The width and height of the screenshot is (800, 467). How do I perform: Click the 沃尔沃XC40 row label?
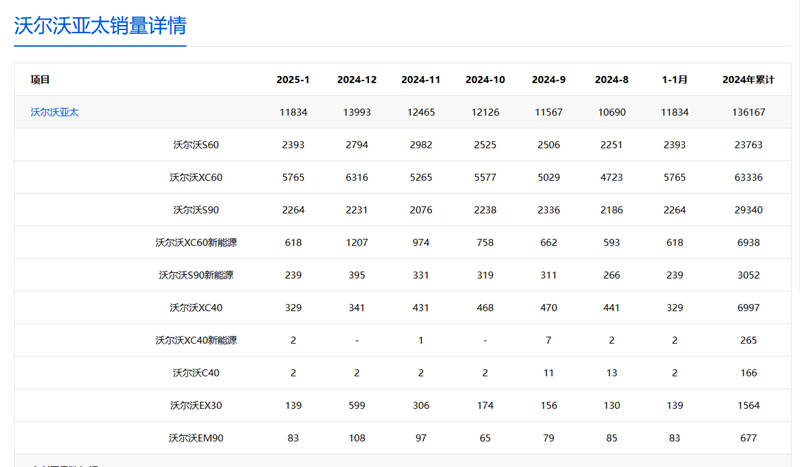click(196, 308)
